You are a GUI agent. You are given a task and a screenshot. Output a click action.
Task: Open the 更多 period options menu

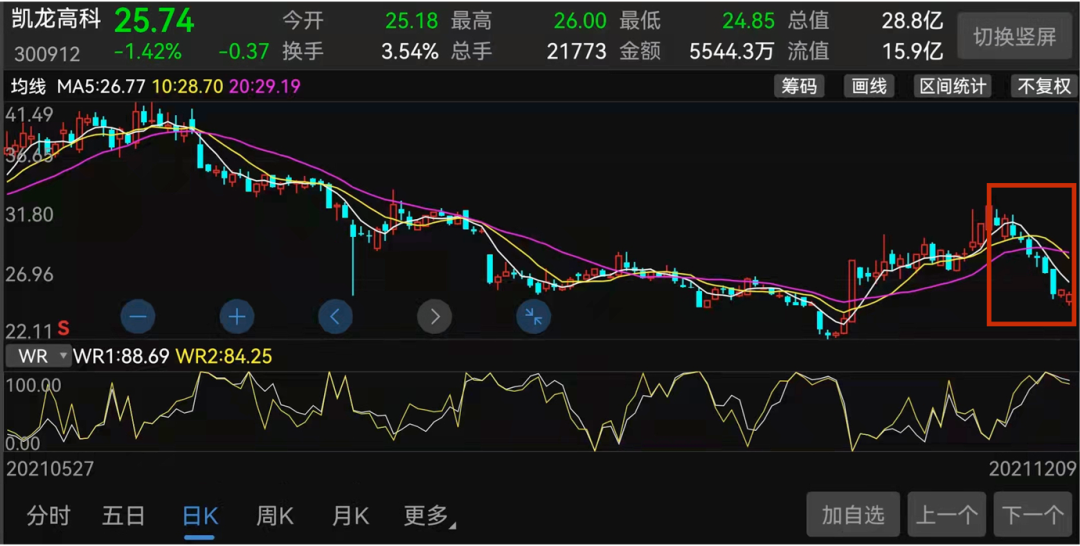(429, 516)
